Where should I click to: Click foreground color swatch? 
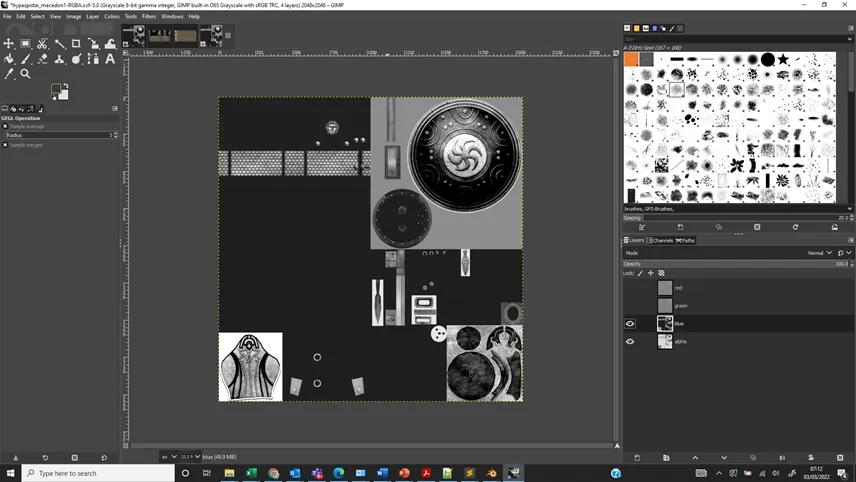pyautogui.click(x=56, y=88)
